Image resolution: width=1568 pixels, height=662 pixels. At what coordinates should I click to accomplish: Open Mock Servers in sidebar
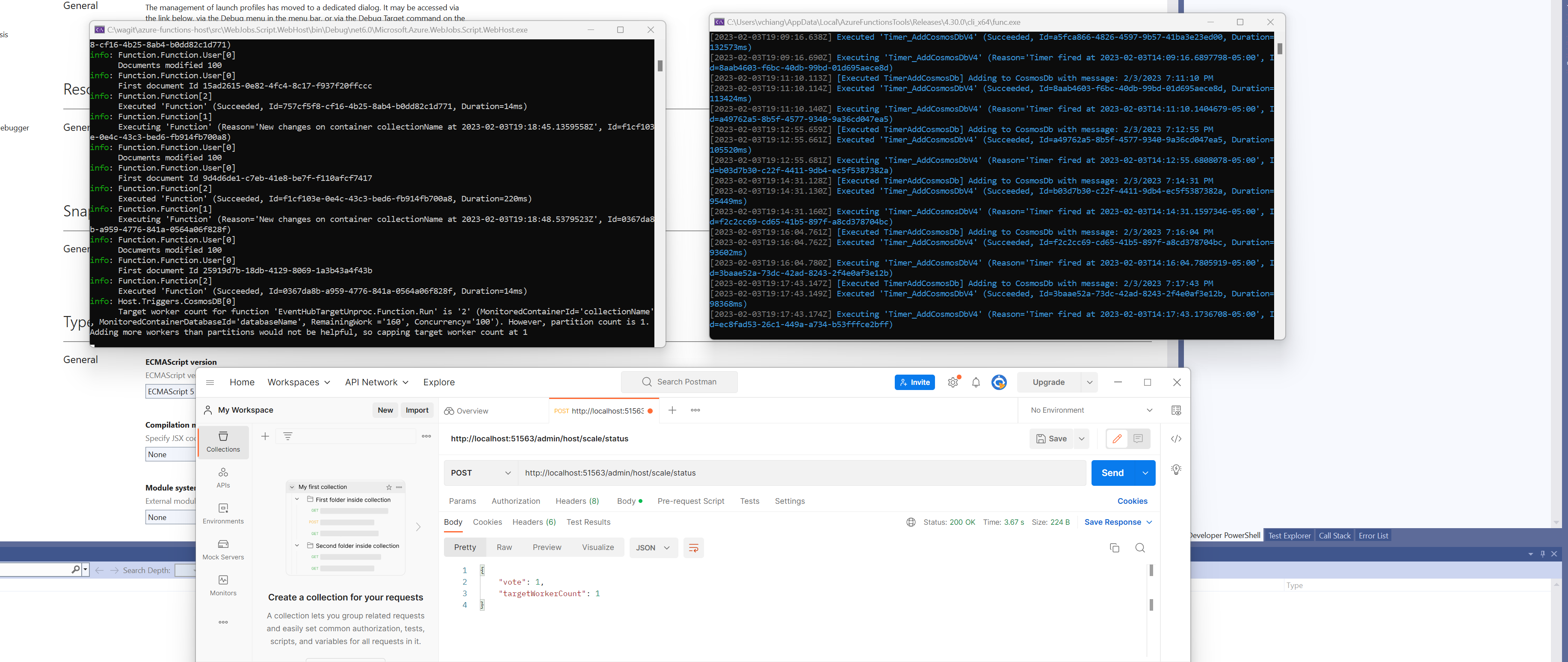click(223, 549)
